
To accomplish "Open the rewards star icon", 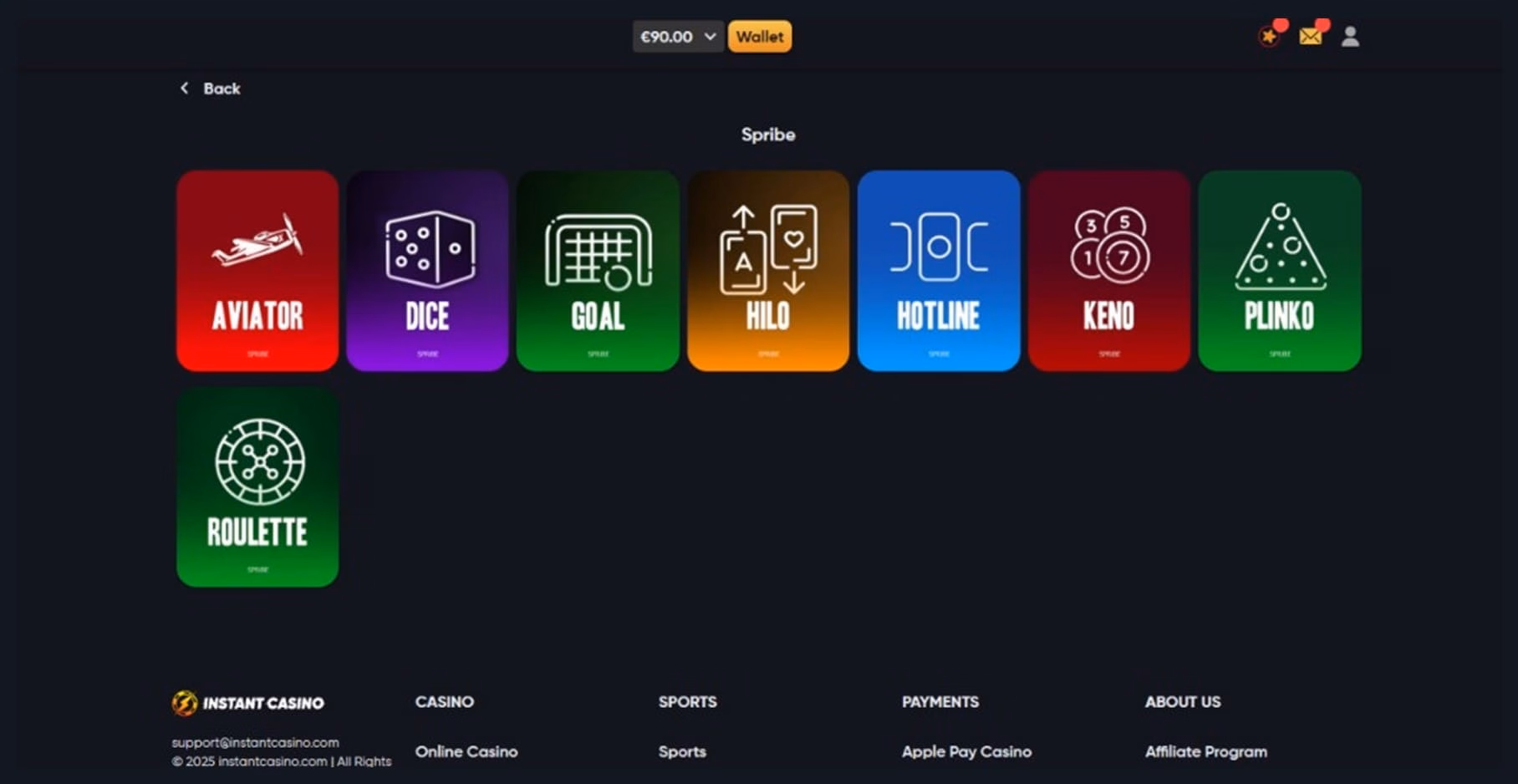I will click(x=1269, y=37).
